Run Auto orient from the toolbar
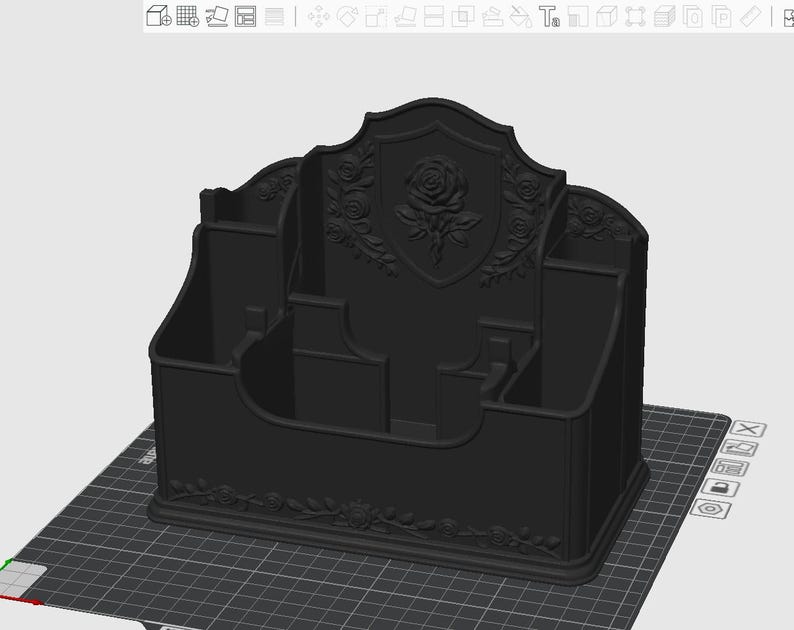This screenshot has width=794, height=630. click(x=217, y=16)
